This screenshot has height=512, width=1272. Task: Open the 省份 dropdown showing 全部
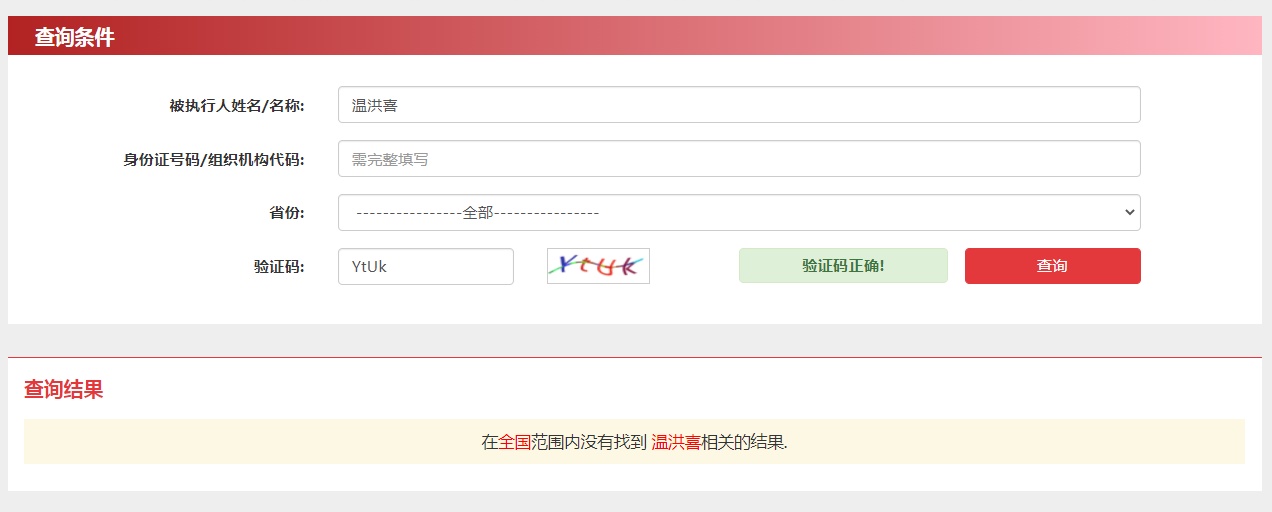point(738,212)
